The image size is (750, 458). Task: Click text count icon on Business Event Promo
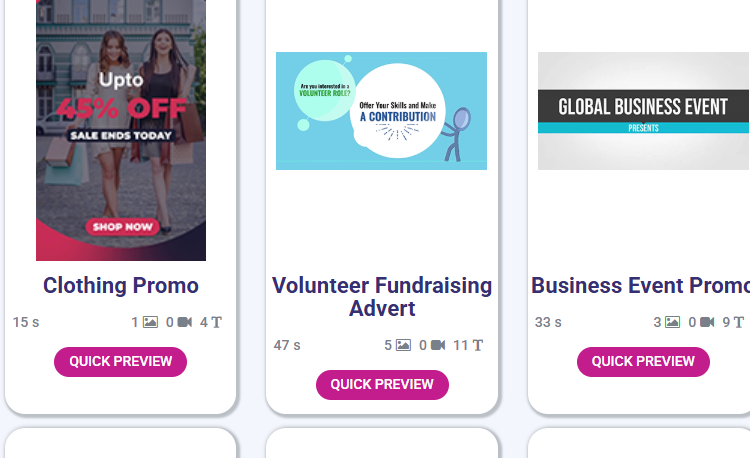[x=739, y=322]
